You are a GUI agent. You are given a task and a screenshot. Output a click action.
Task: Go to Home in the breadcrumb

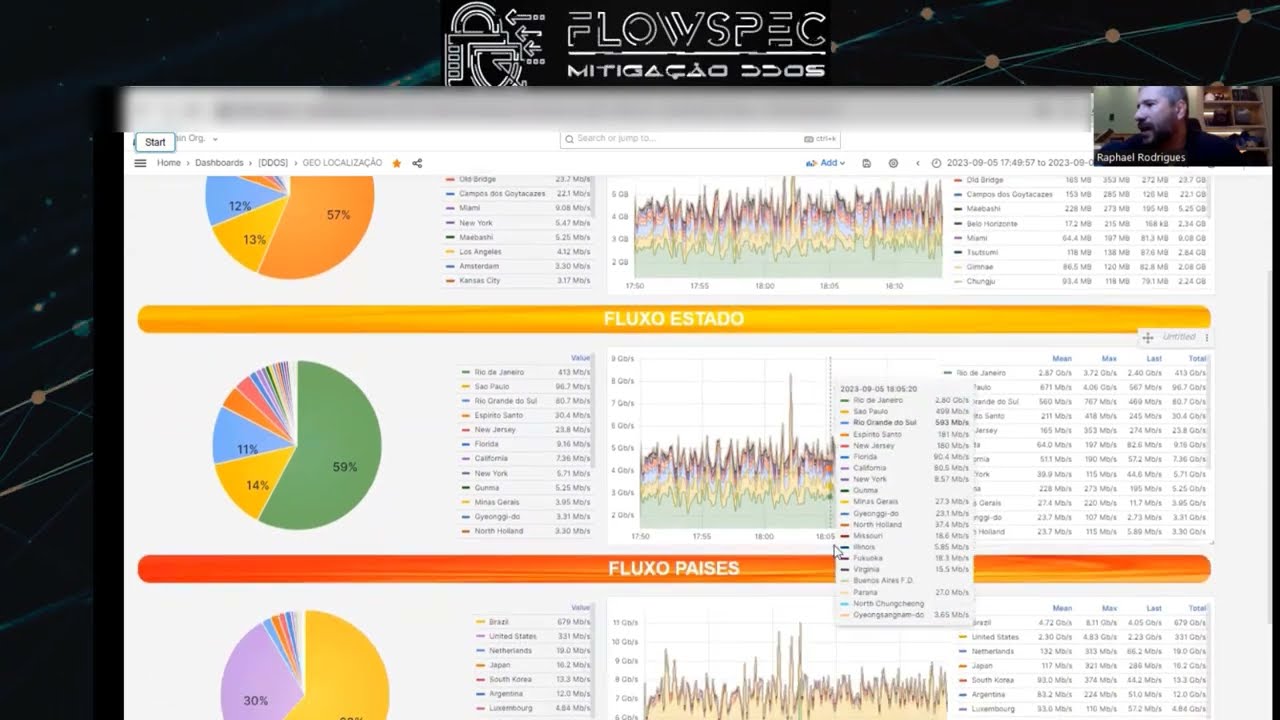pyautogui.click(x=169, y=163)
